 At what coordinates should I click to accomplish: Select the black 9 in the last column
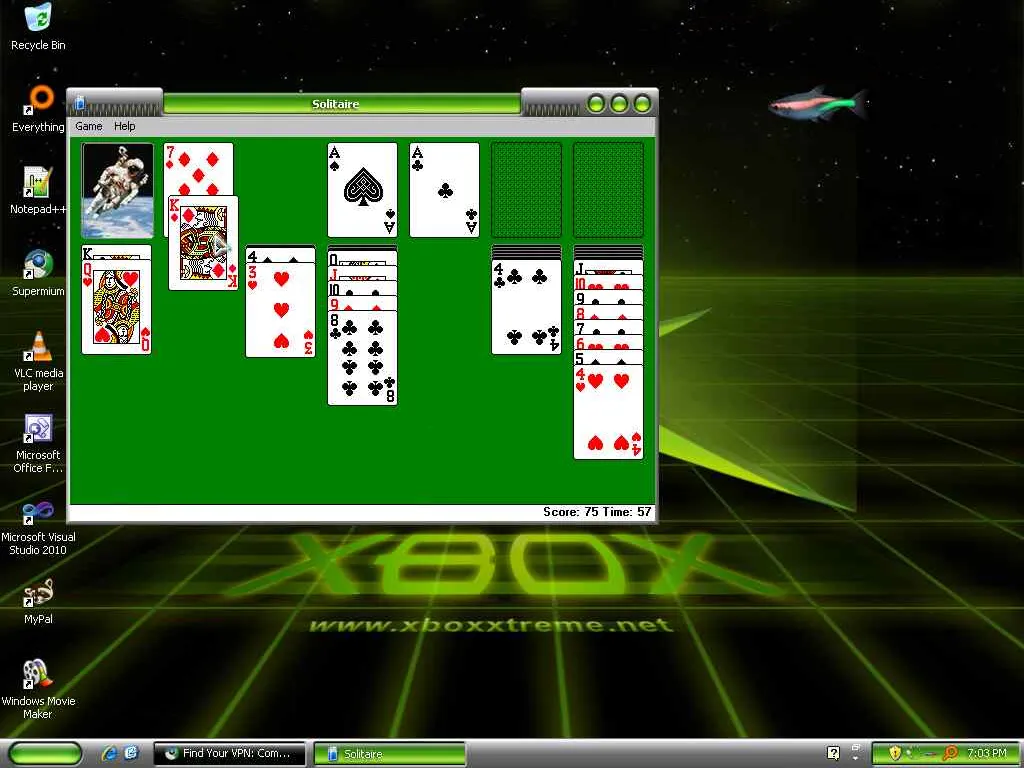[609, 298]
